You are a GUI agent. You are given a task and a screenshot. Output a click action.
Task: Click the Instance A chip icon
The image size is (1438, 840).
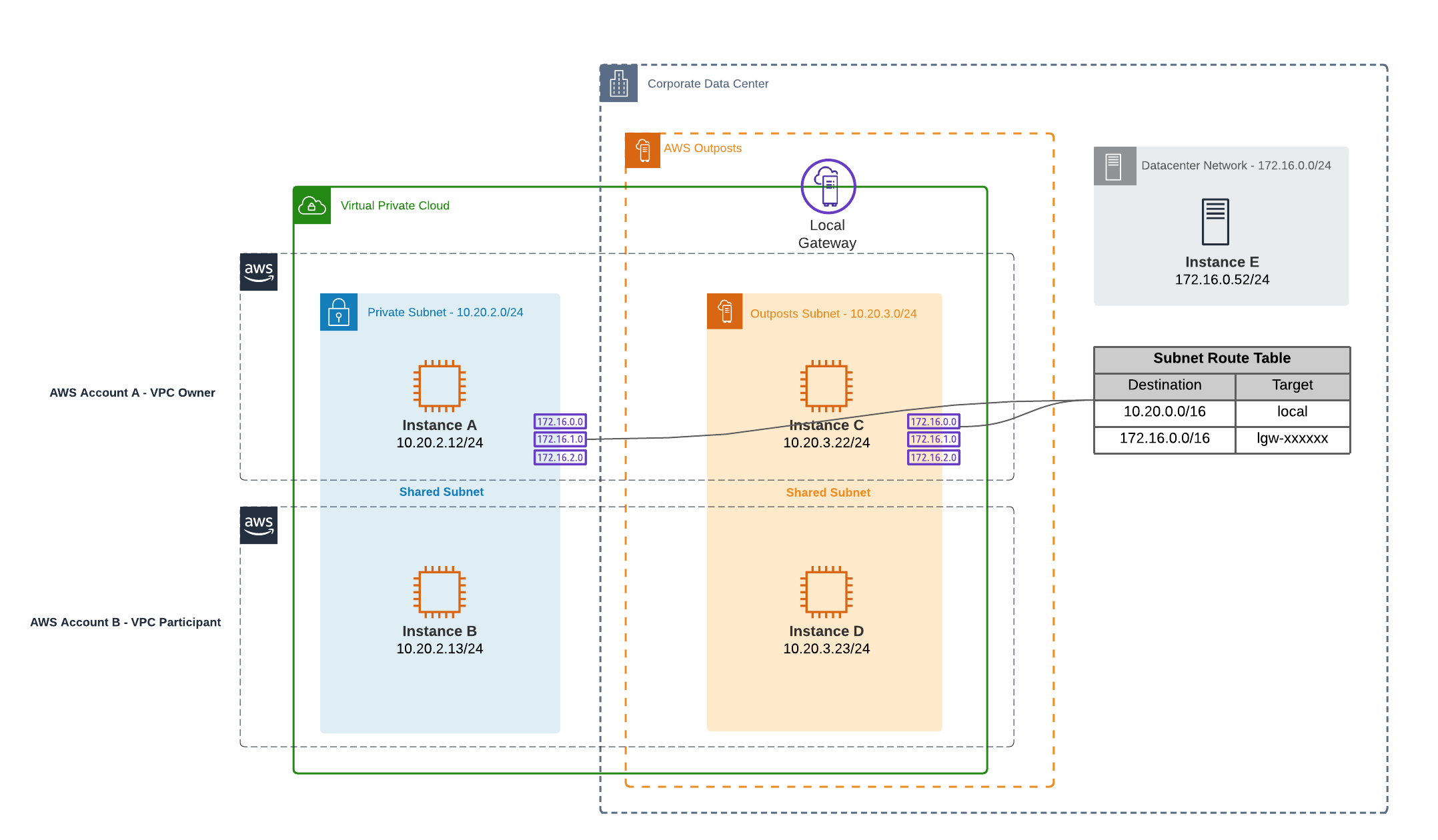point(440,386)
